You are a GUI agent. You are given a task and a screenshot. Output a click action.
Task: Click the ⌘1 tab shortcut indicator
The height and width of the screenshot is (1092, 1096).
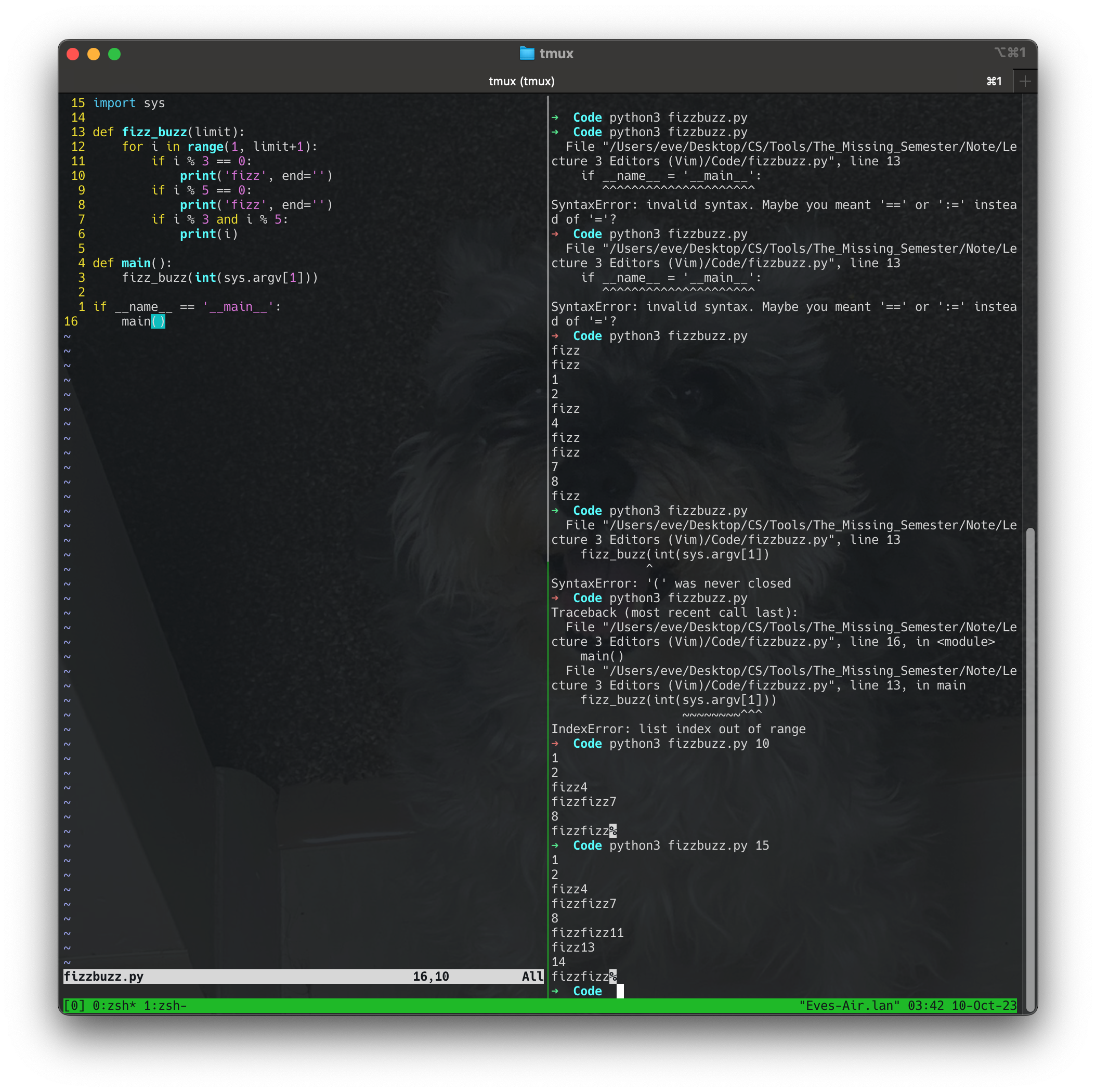[x=994, y=81]
